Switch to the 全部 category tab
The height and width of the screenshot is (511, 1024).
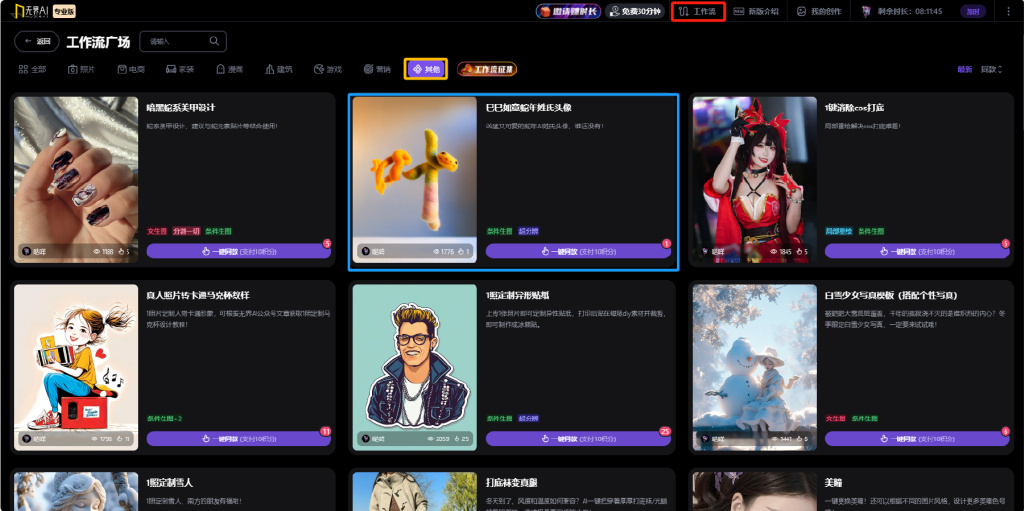tap(32, 69)
